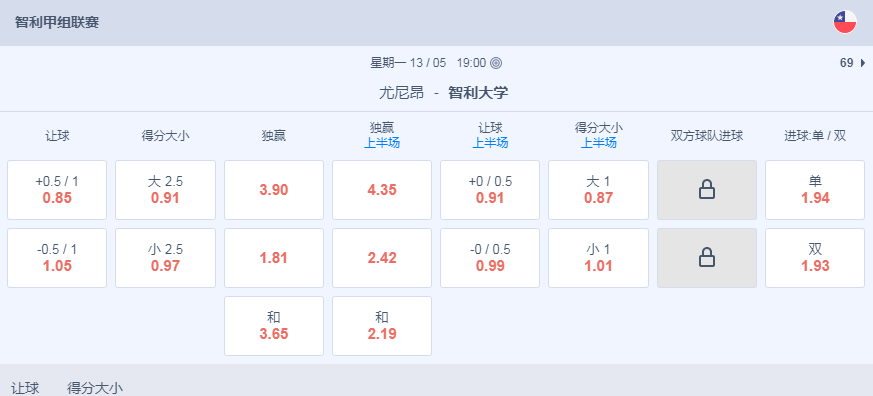The height and width of the screenshot is (396, 873).
Task: Click the lower locked 双方球队进球 cell
Action: pyautogui.click(x=707, y=258)
